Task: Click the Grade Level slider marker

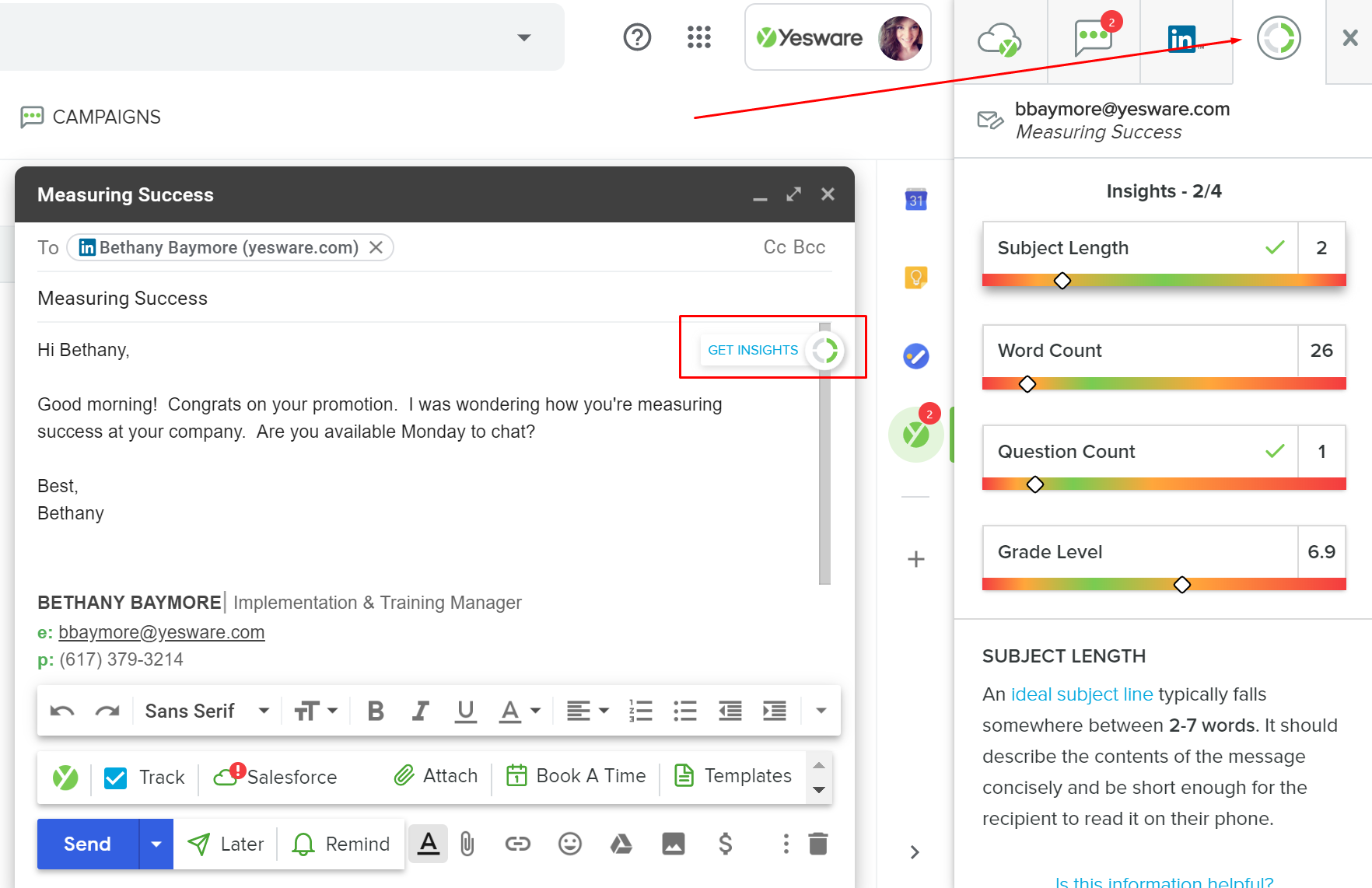Action: click(1182, 585)
